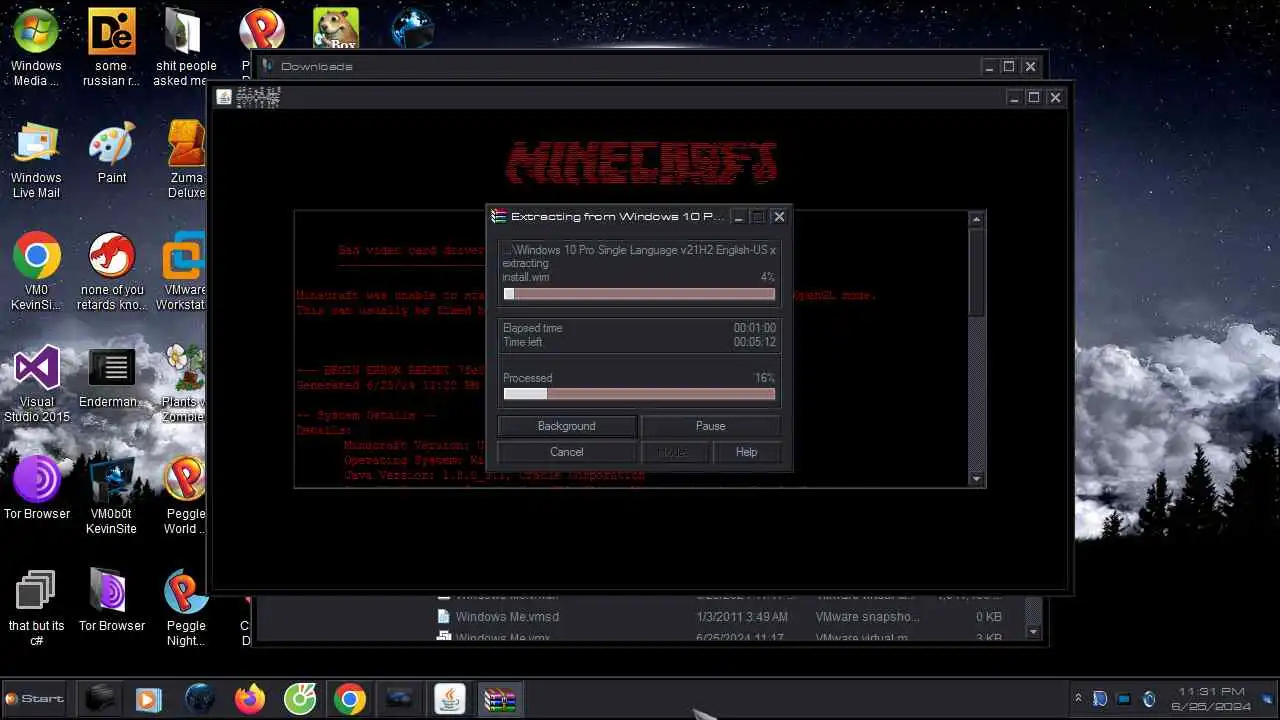Select Windows Me.vmsd file in Downloads

pyautogui.click(x=507, y=617)
